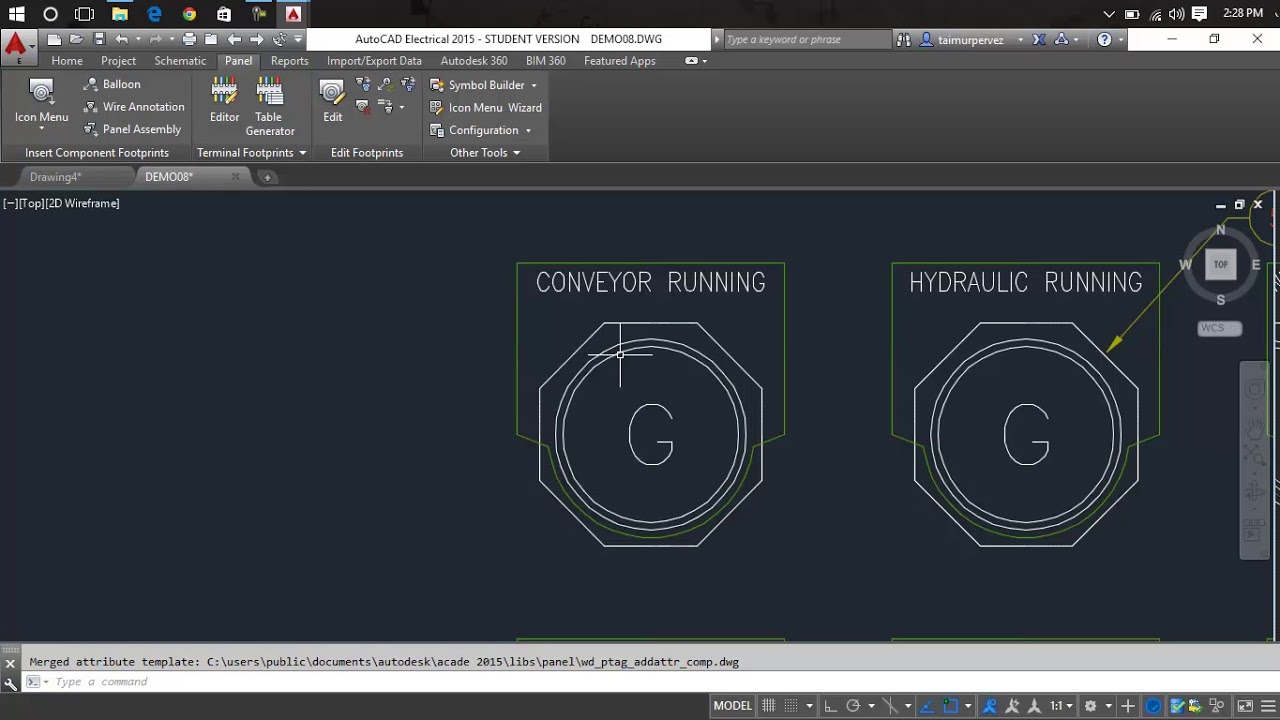This screenshot has height=720, width=1280.
Task: Expand the Symbol Builder dropdown
Action: coord(533,85)
